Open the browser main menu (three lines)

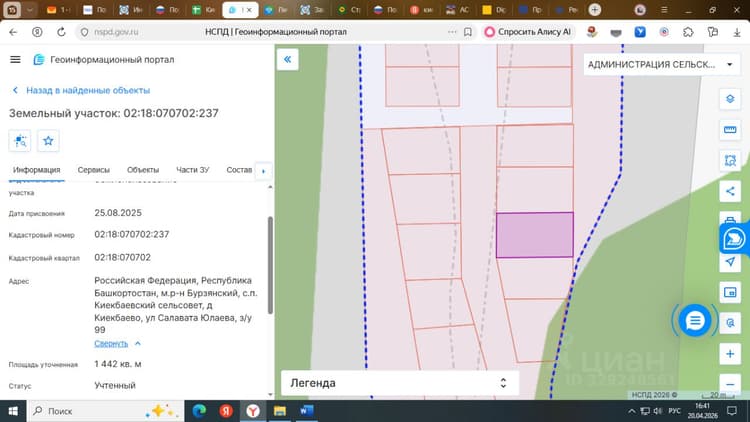point(664,10)
